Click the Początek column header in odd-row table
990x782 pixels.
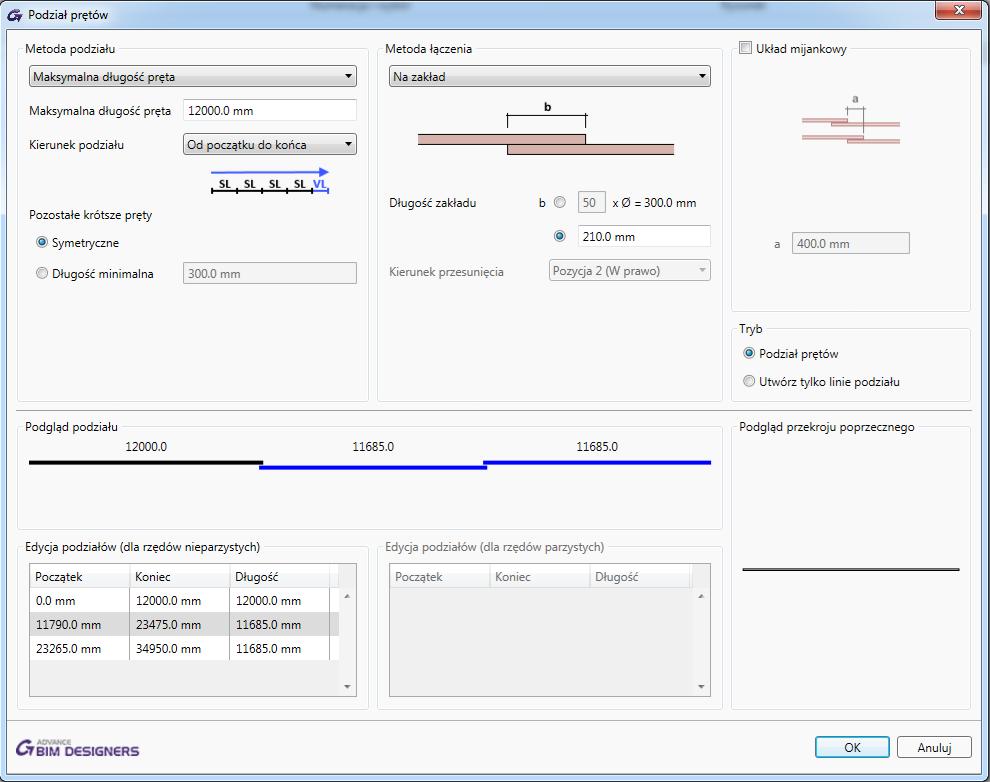point(80,576)
